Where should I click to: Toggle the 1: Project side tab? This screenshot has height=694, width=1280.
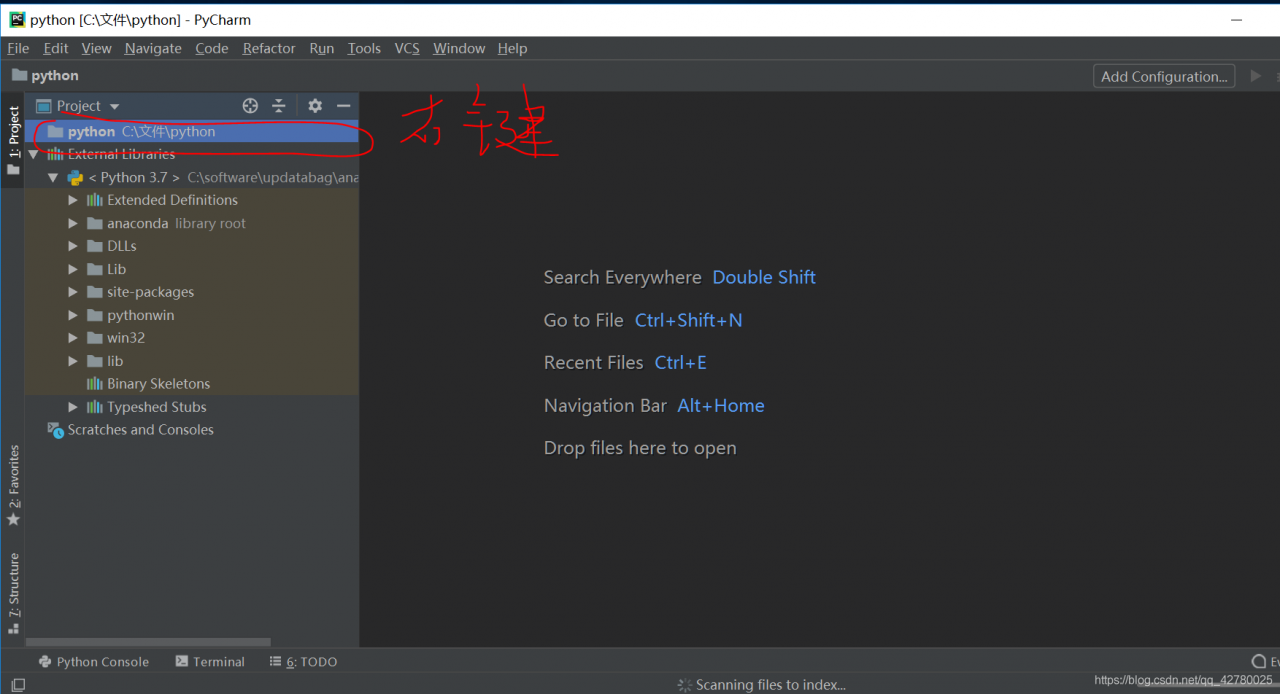point(13,141)
